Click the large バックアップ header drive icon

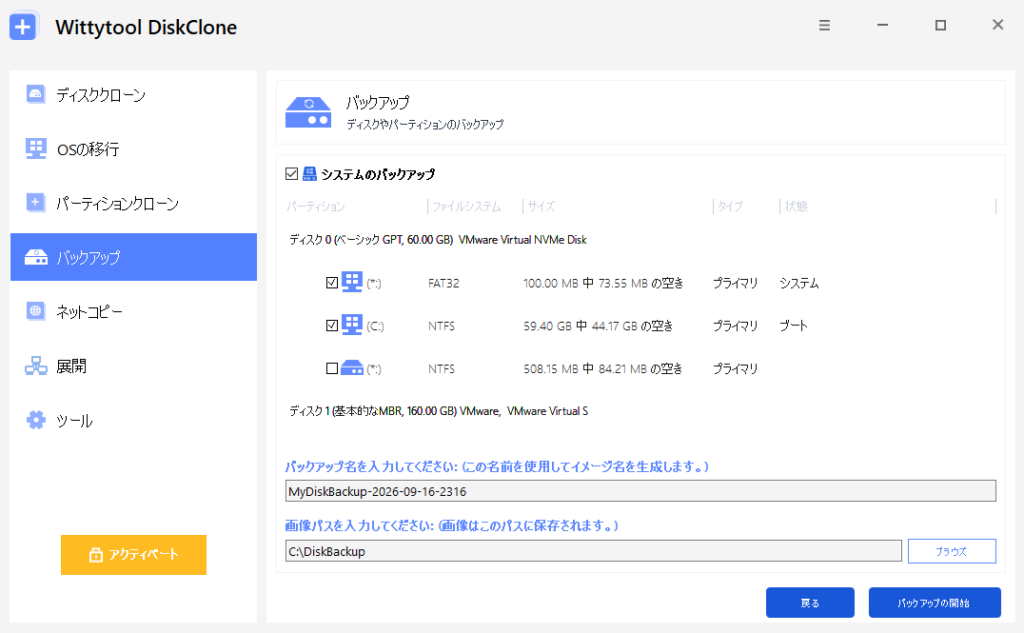coord(308,112)
